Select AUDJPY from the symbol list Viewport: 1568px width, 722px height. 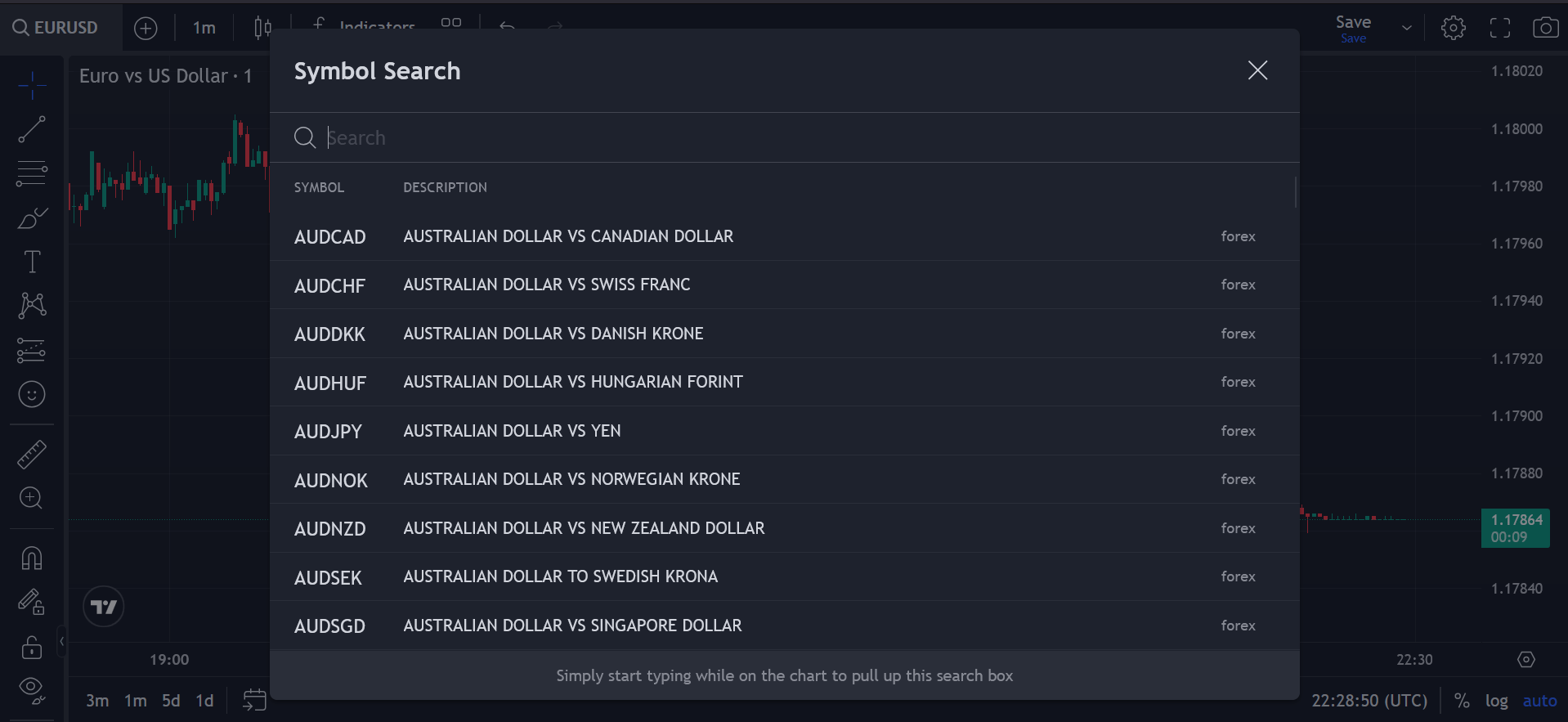328,432
